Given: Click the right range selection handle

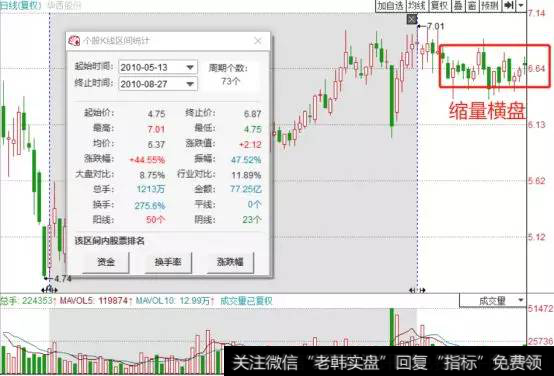Looking at the screenshot, I should (417, 290).
